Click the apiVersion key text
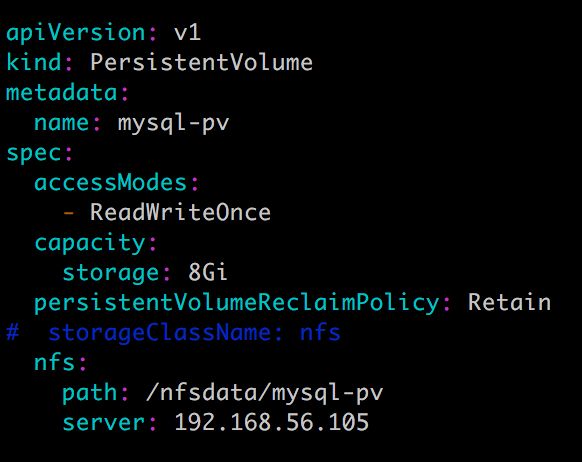Image resolution: width=582 pixels, height=462 pixels. point(76,33)
